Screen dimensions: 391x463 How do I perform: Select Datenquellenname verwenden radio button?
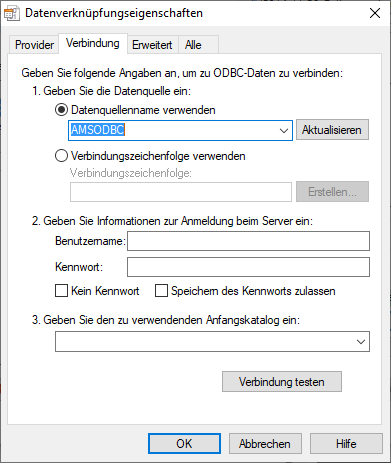(61, 110)
